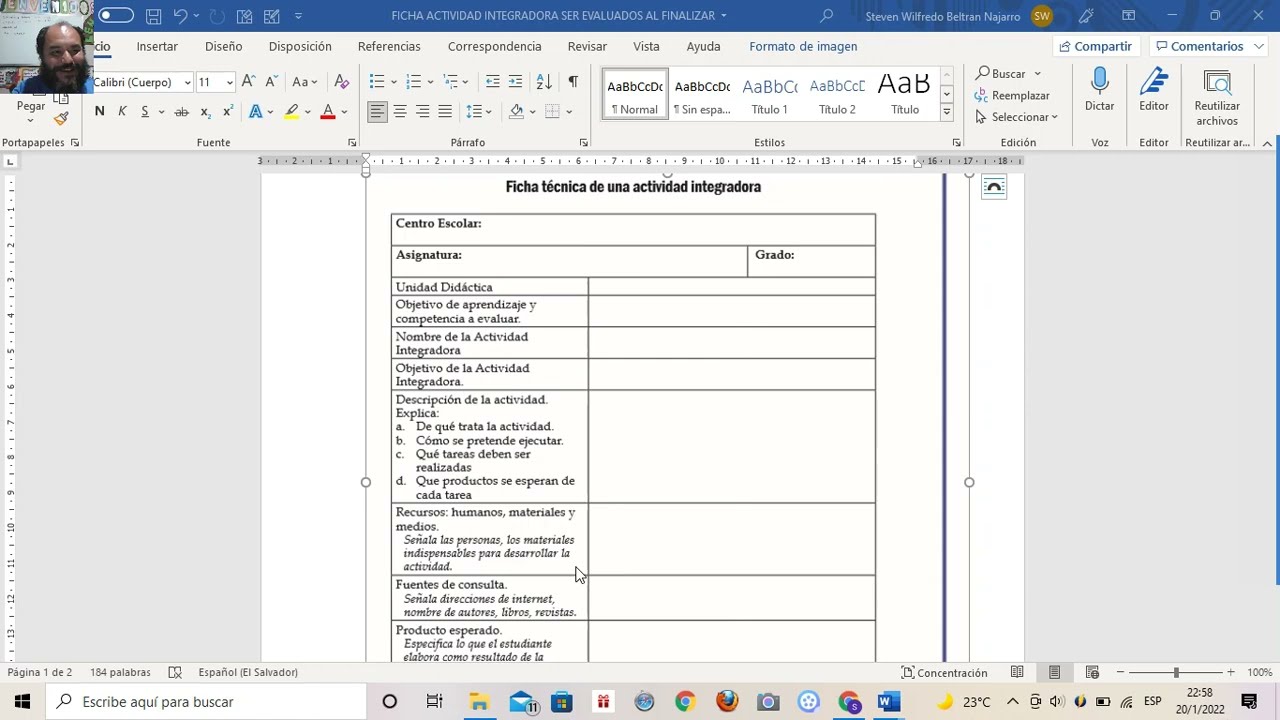Toggle the AutoSave switch
The width and height of the screenshot is (1280, 720).
tap(116, 16)
